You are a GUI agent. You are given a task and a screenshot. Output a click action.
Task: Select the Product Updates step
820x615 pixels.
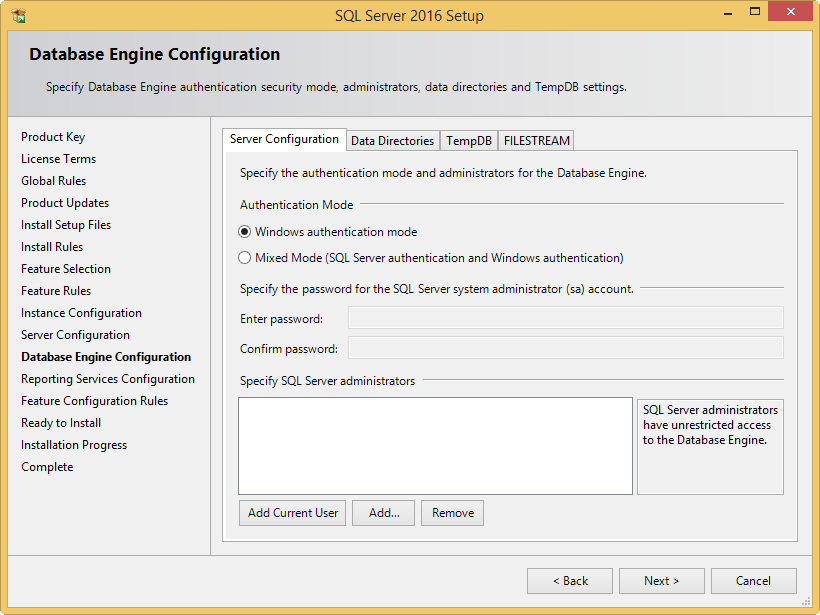click(x=65, y=203)
